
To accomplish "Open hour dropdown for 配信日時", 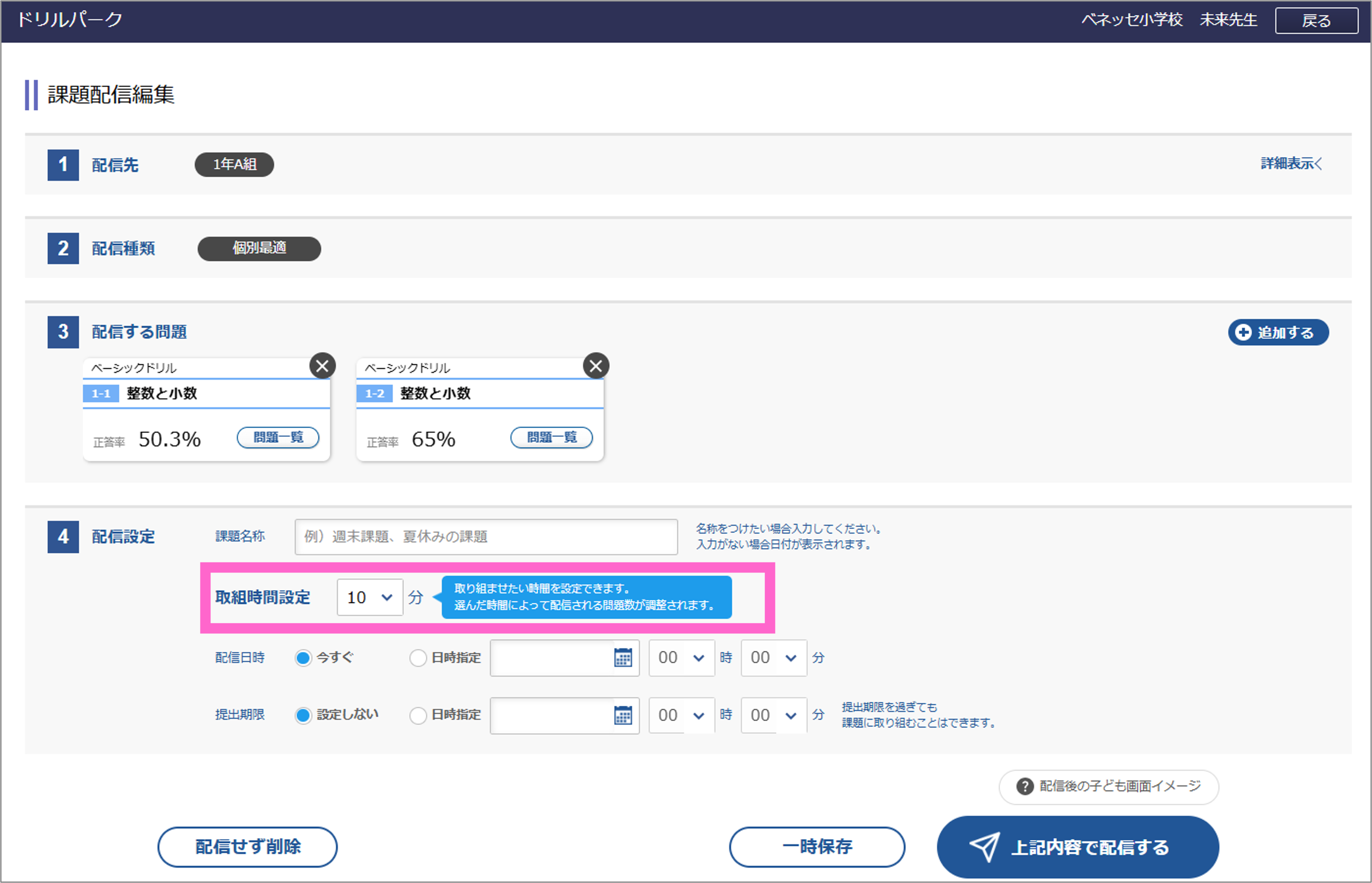I will click(681, 658).
